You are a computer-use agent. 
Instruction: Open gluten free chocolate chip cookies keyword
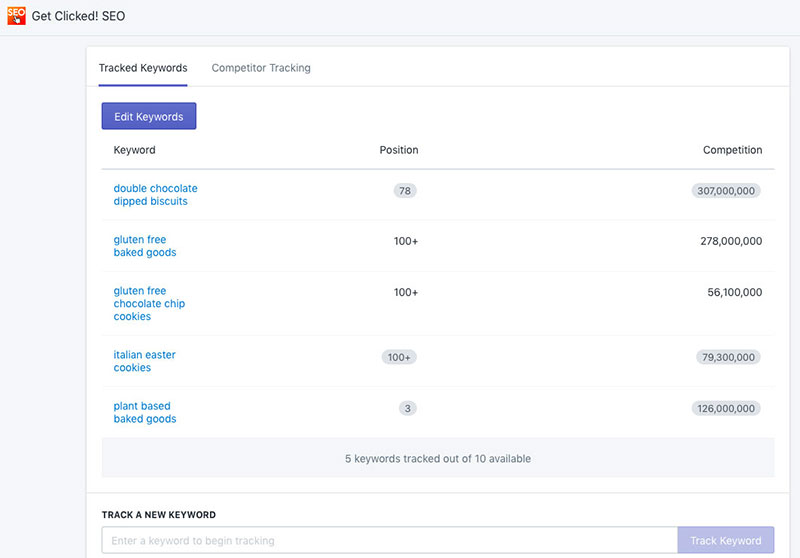(x=149, y=303)
